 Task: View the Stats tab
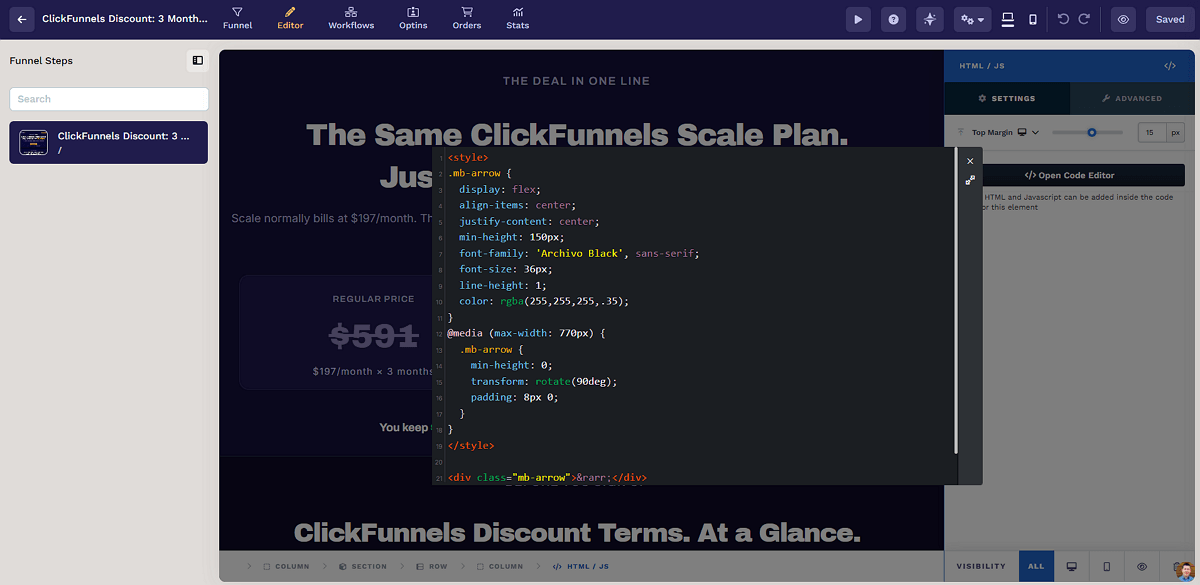click(517, 18)
